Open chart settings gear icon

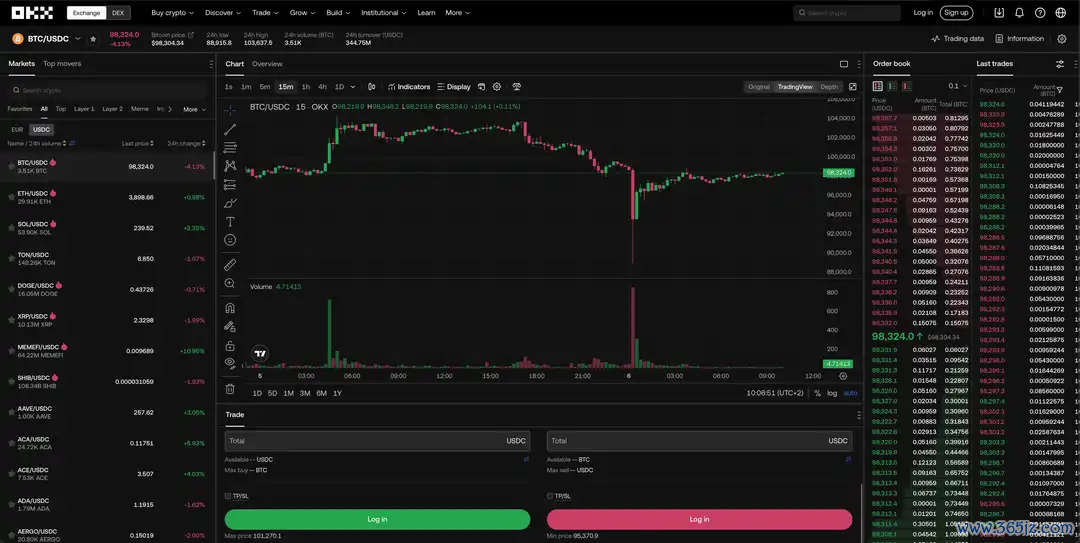click(x=497, y=87)
